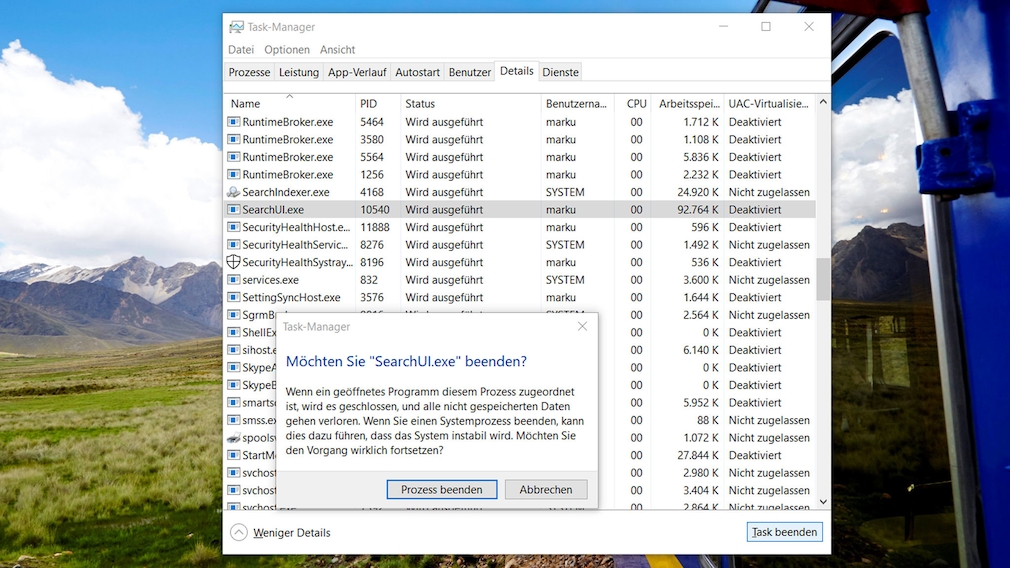
Task: Switch to the Leistung tab
Action: [x=298, y=72]
